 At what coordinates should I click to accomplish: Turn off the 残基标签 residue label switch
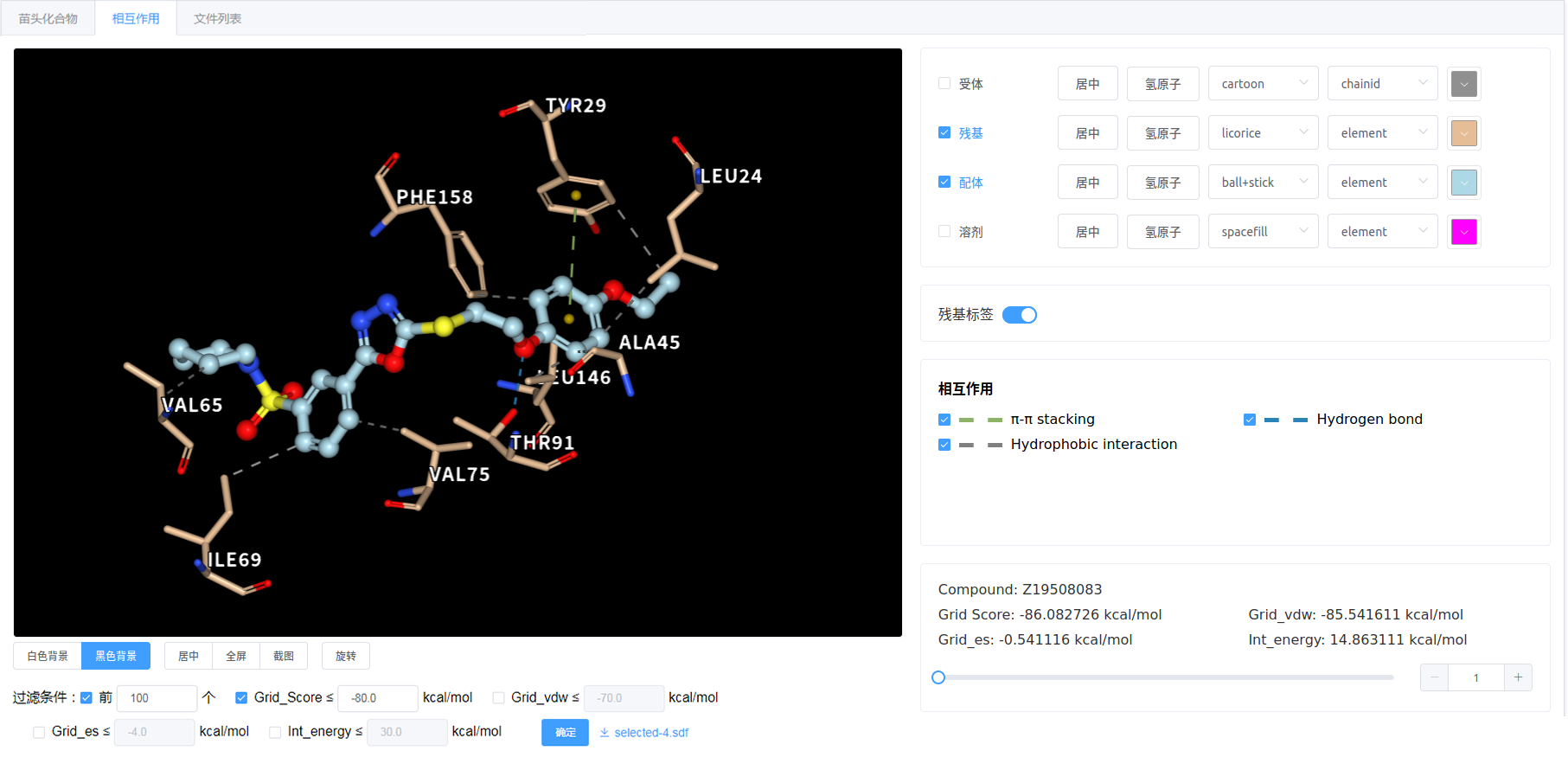[x=1020, y=315]
